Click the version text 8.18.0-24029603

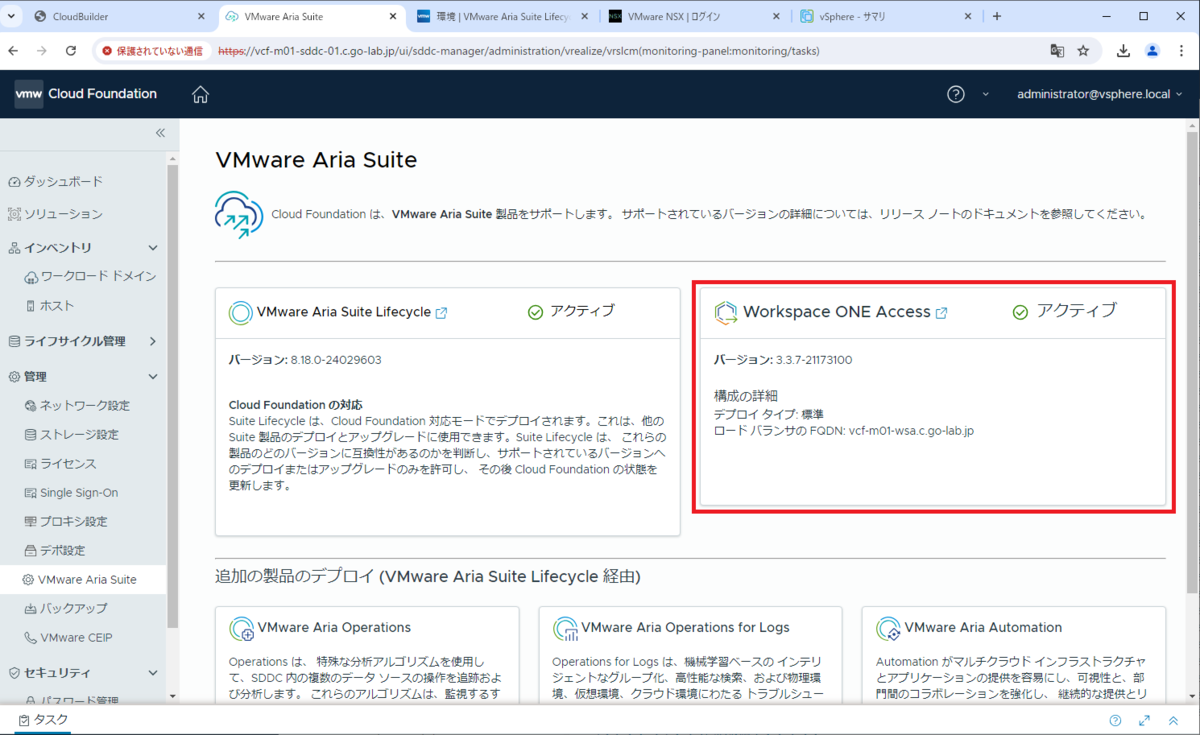point(336,360)
